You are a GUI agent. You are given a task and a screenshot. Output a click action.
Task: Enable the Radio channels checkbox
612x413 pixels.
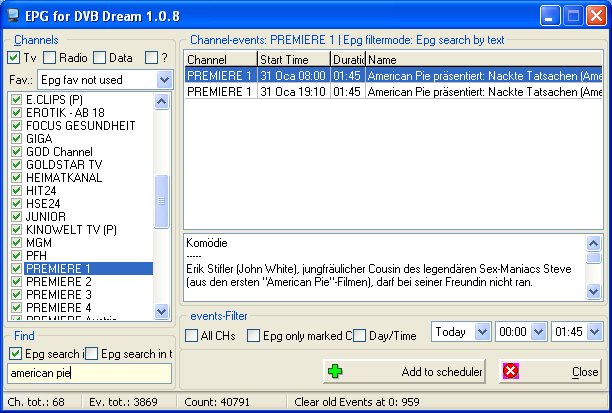pos(50,58)
